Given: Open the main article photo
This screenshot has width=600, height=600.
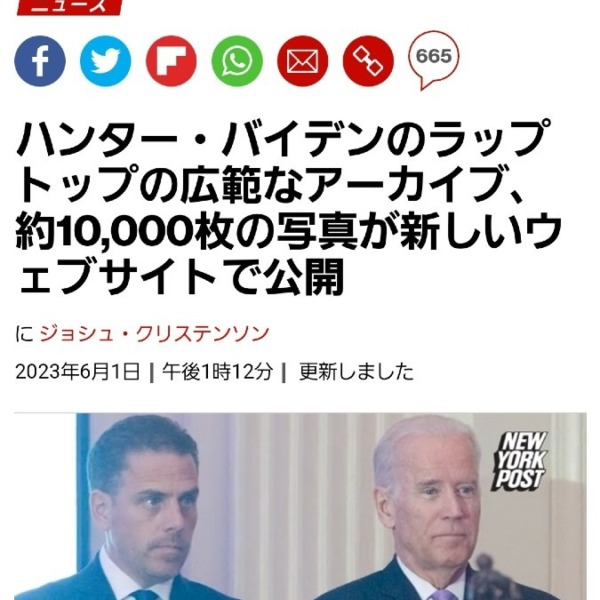Looking at the screenshot, I should pyautogui.click(x=300, y=506).
